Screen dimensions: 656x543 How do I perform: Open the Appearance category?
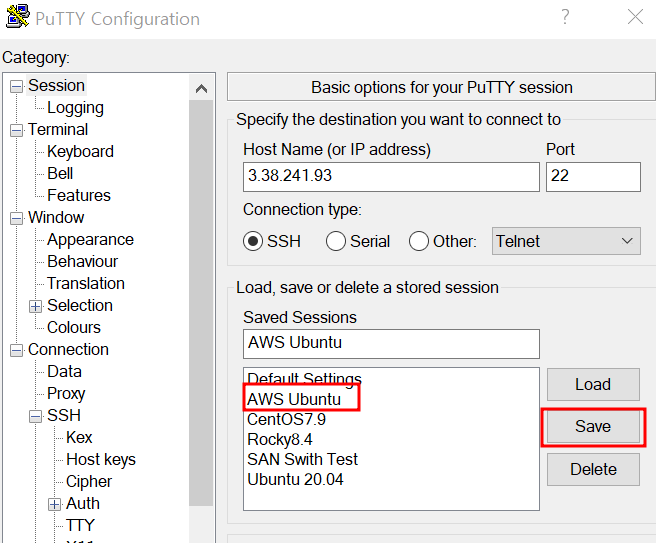90,239
